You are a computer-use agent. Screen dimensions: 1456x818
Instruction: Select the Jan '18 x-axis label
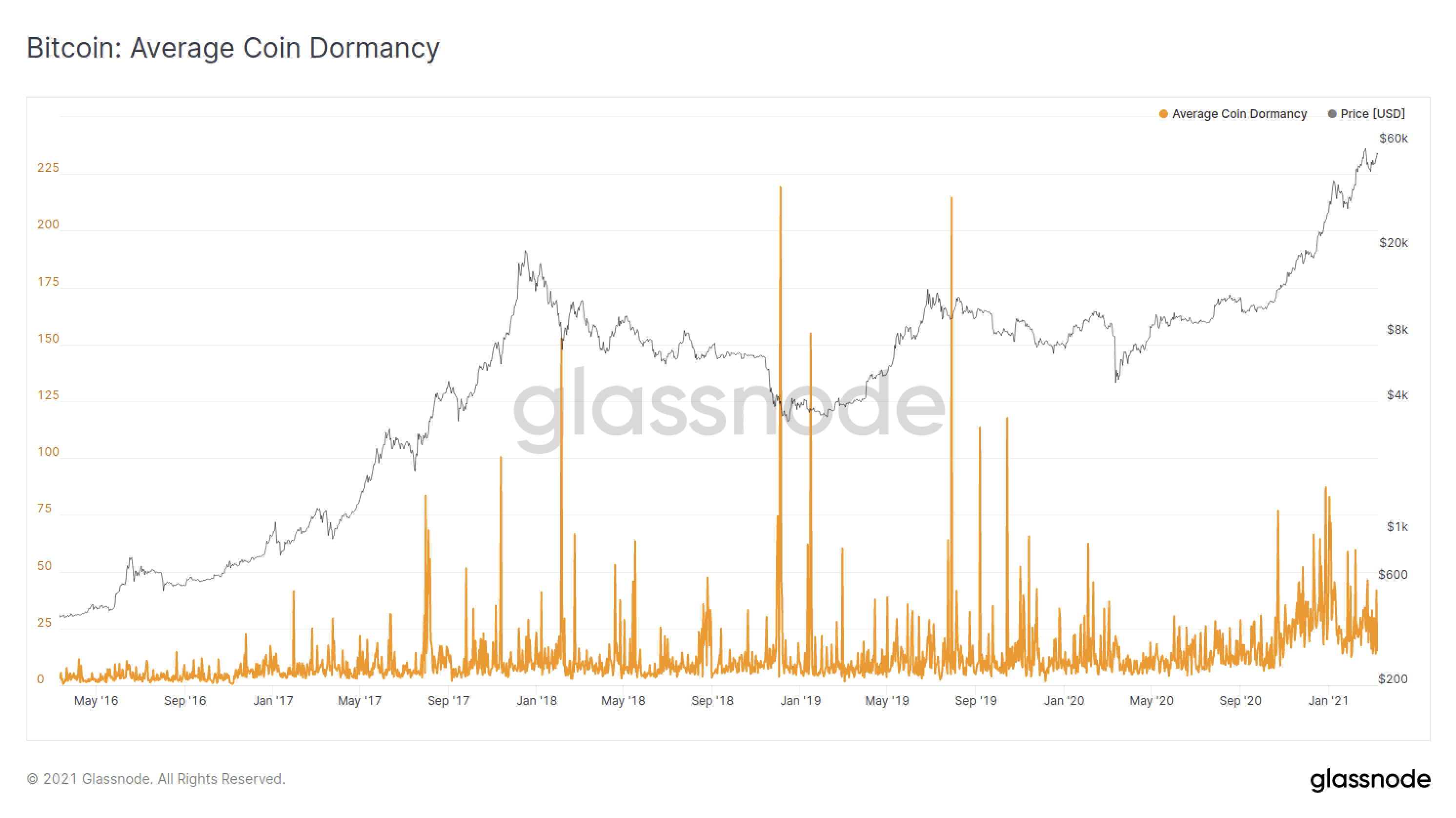click(536, 700)
